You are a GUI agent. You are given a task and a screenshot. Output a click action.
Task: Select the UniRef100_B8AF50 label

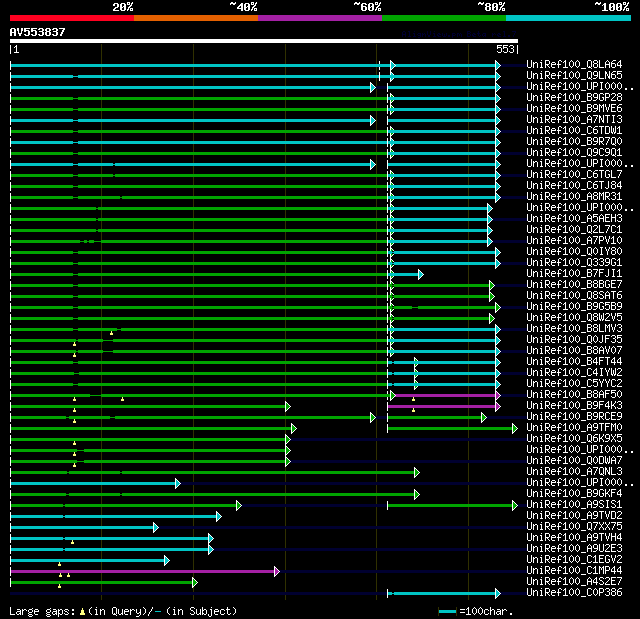574,395
